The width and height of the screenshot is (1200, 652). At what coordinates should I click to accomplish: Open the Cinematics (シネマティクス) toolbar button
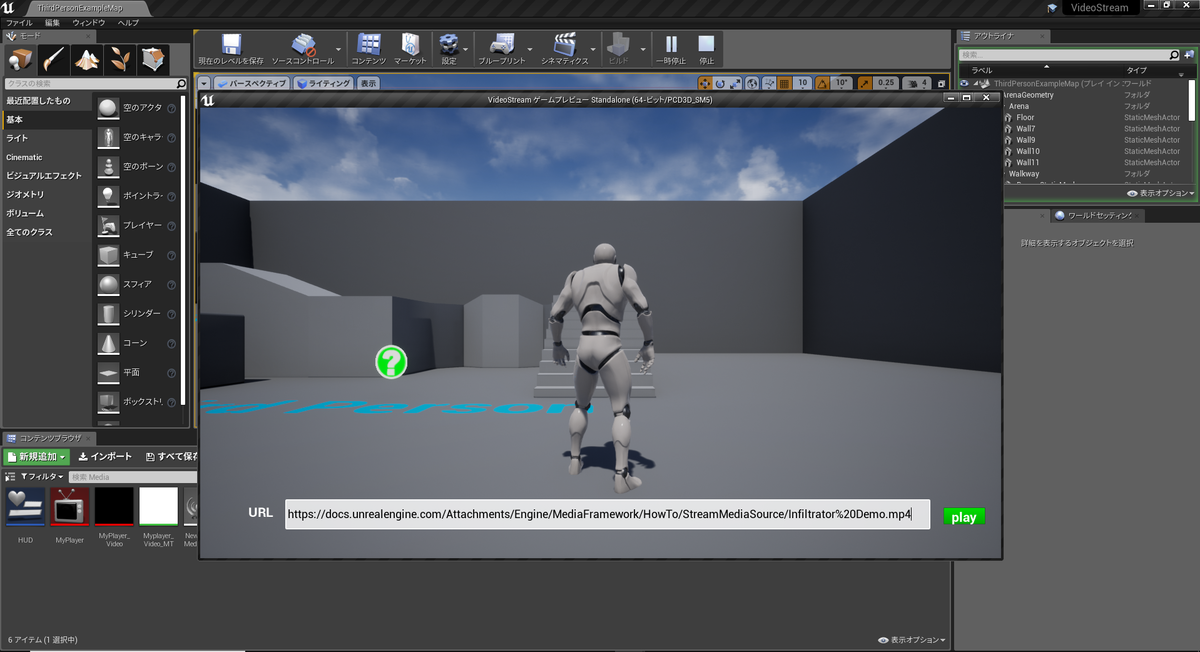(565, 49)
